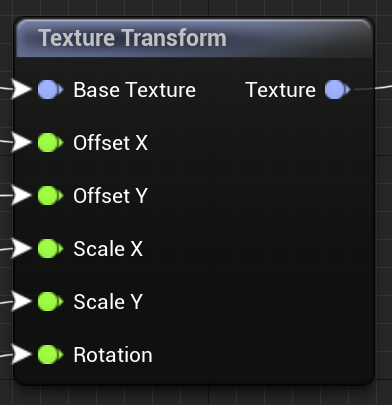Select the white arrow entering Rotation
This screenshot has width=392, height=405.
click(22, 354)
